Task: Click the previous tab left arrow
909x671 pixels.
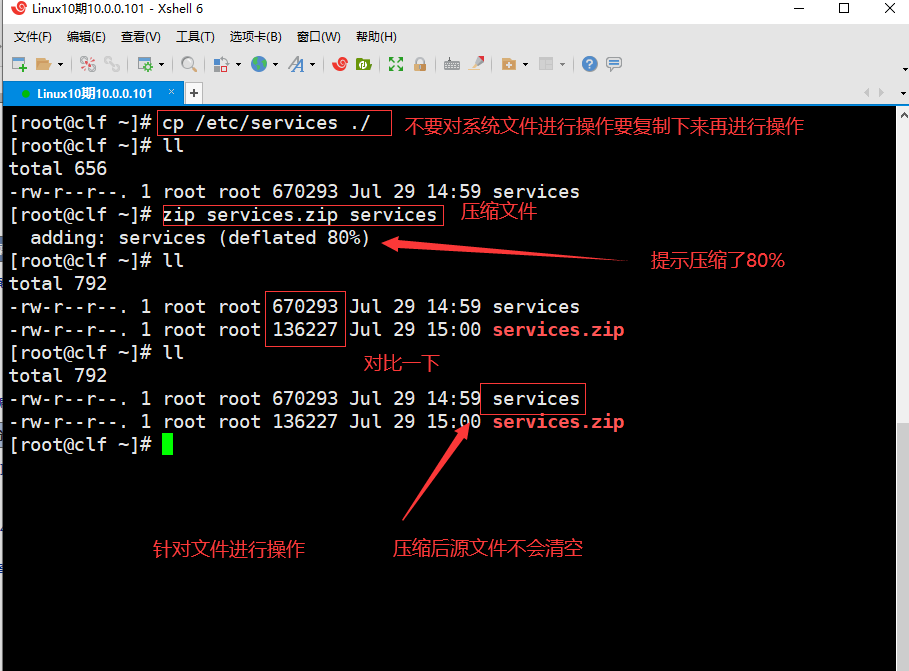Action: 867,93
